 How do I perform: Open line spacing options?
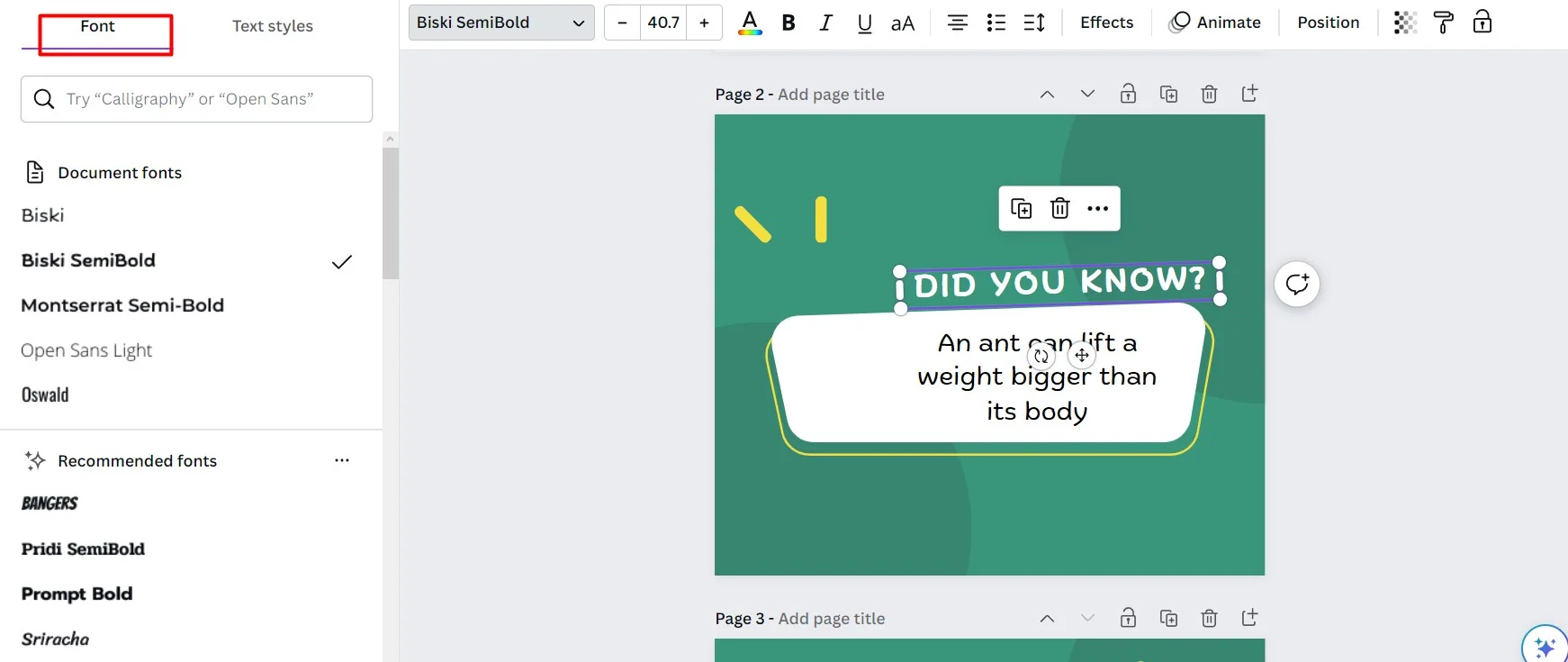click(x=1034, y=23)
